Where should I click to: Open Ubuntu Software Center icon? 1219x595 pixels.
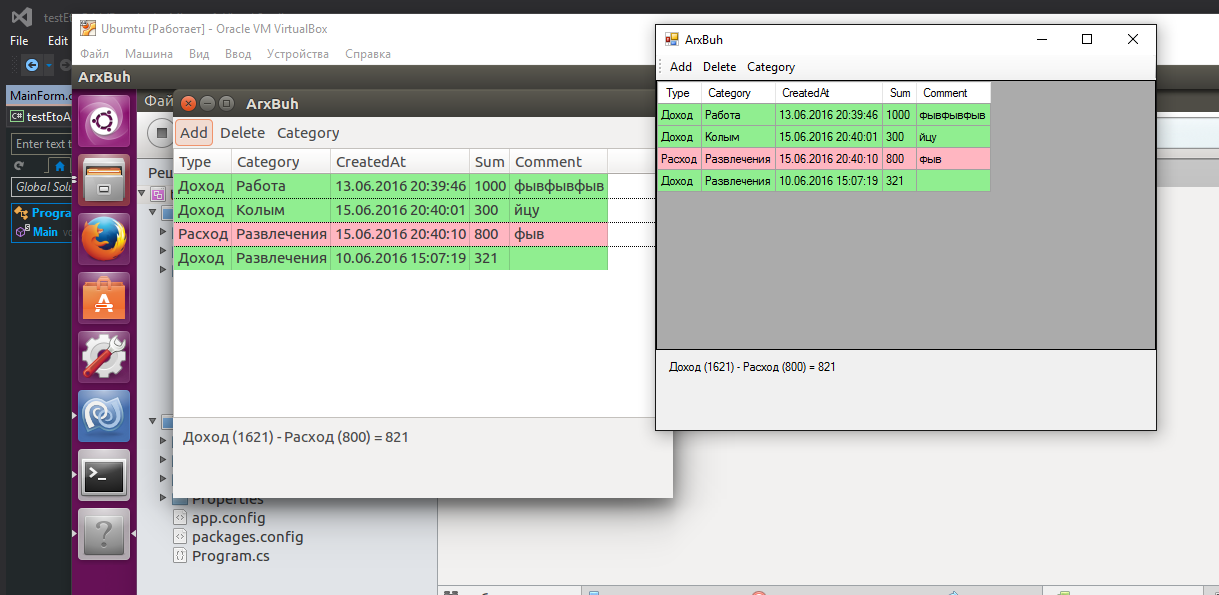click(x=104, y=299)
